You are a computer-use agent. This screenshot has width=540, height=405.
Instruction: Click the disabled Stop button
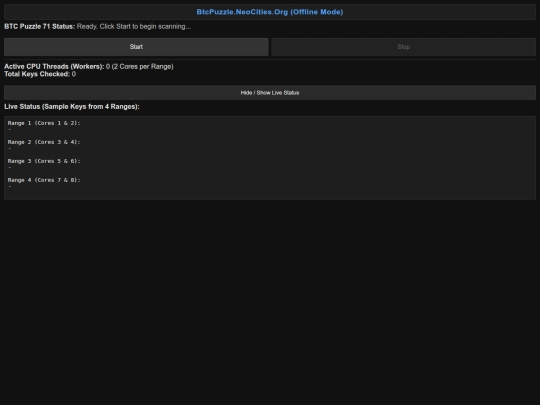pos(404,47)
